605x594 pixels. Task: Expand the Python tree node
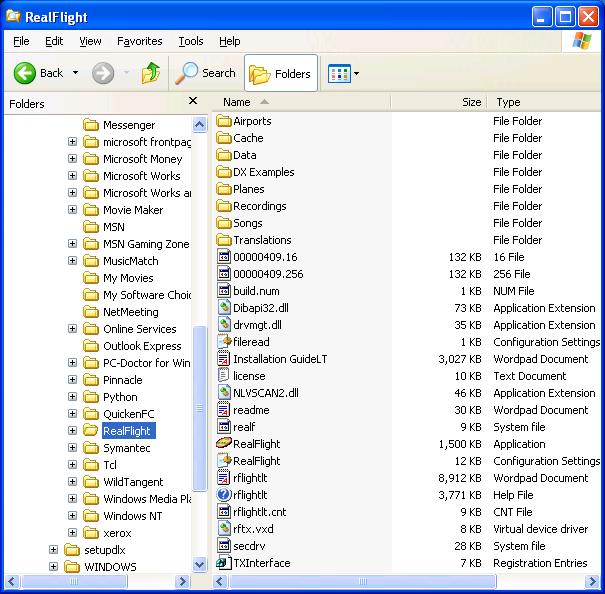[x=72, y=396]
